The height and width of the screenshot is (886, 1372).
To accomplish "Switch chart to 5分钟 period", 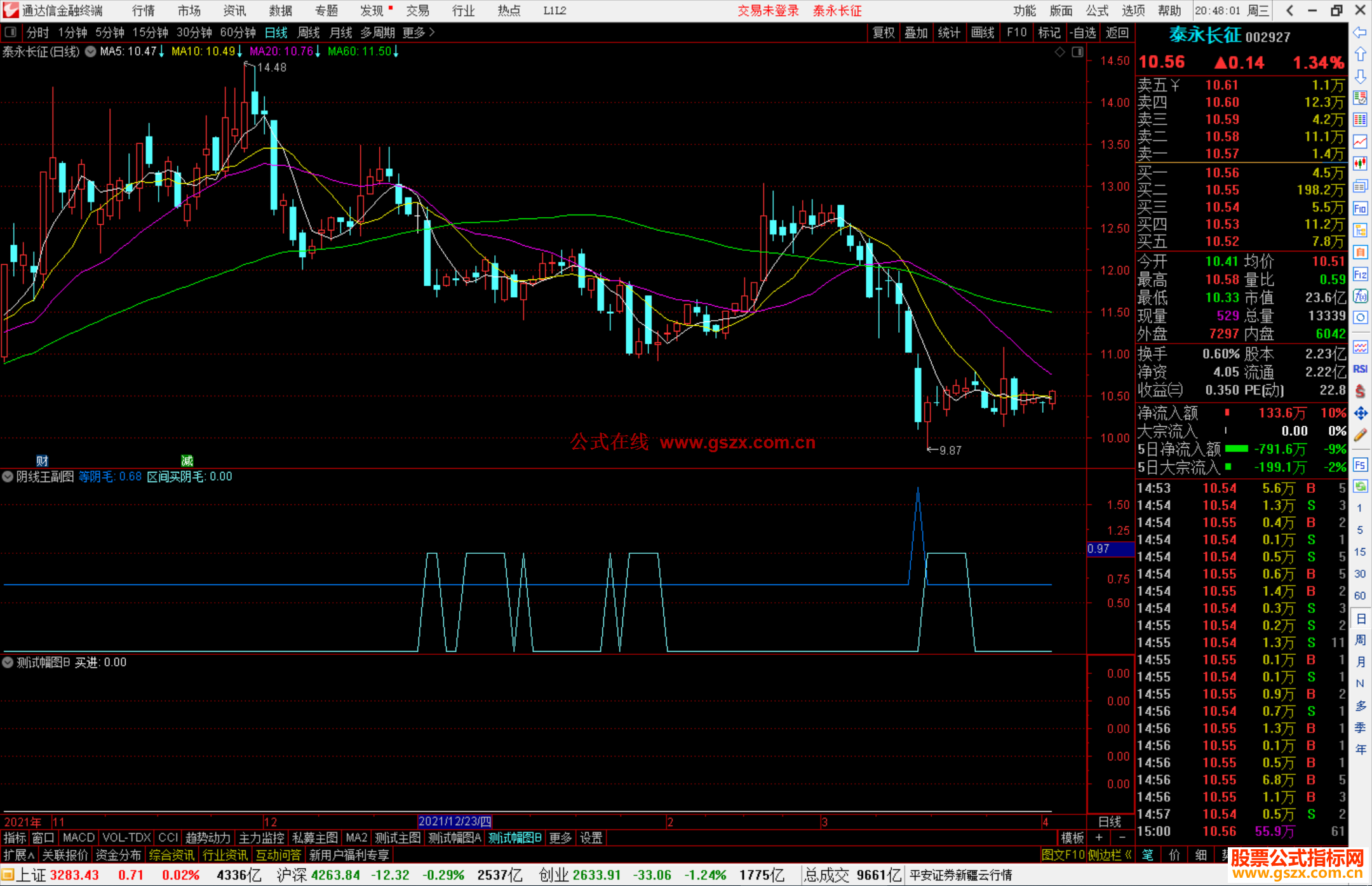I will coord(109,32).
